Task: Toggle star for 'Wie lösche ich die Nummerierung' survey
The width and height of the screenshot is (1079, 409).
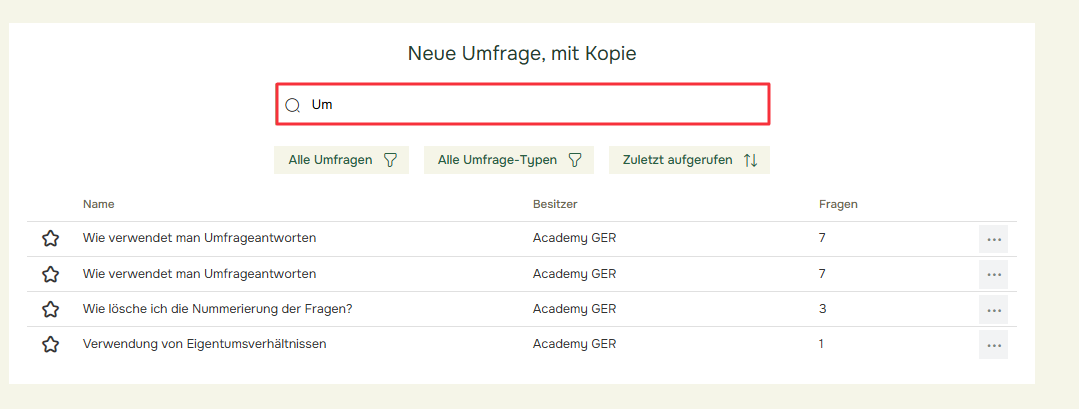Action: (50, 309)
